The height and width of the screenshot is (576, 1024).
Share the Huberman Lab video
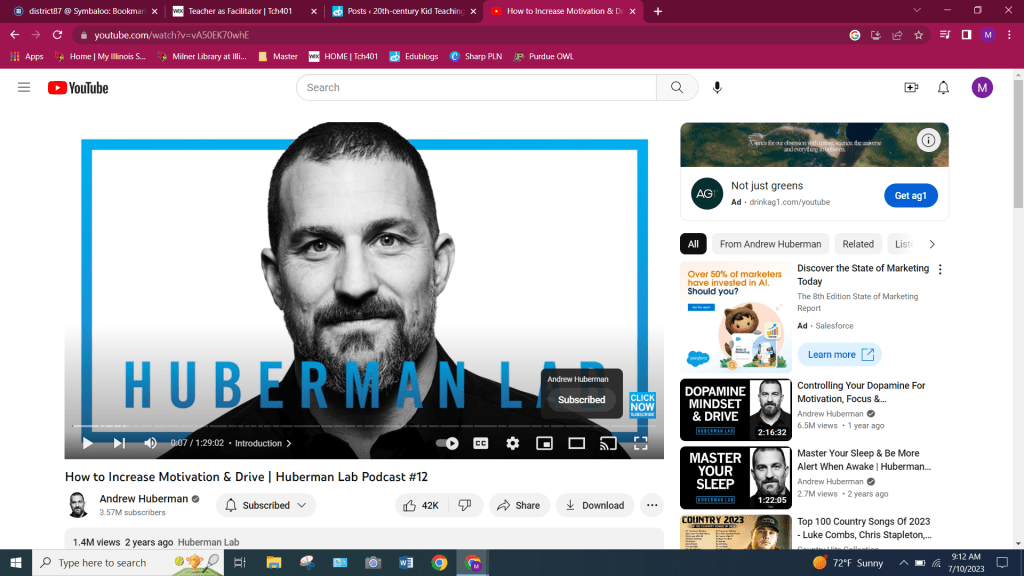pyautogui.click(x=519, y=505)
